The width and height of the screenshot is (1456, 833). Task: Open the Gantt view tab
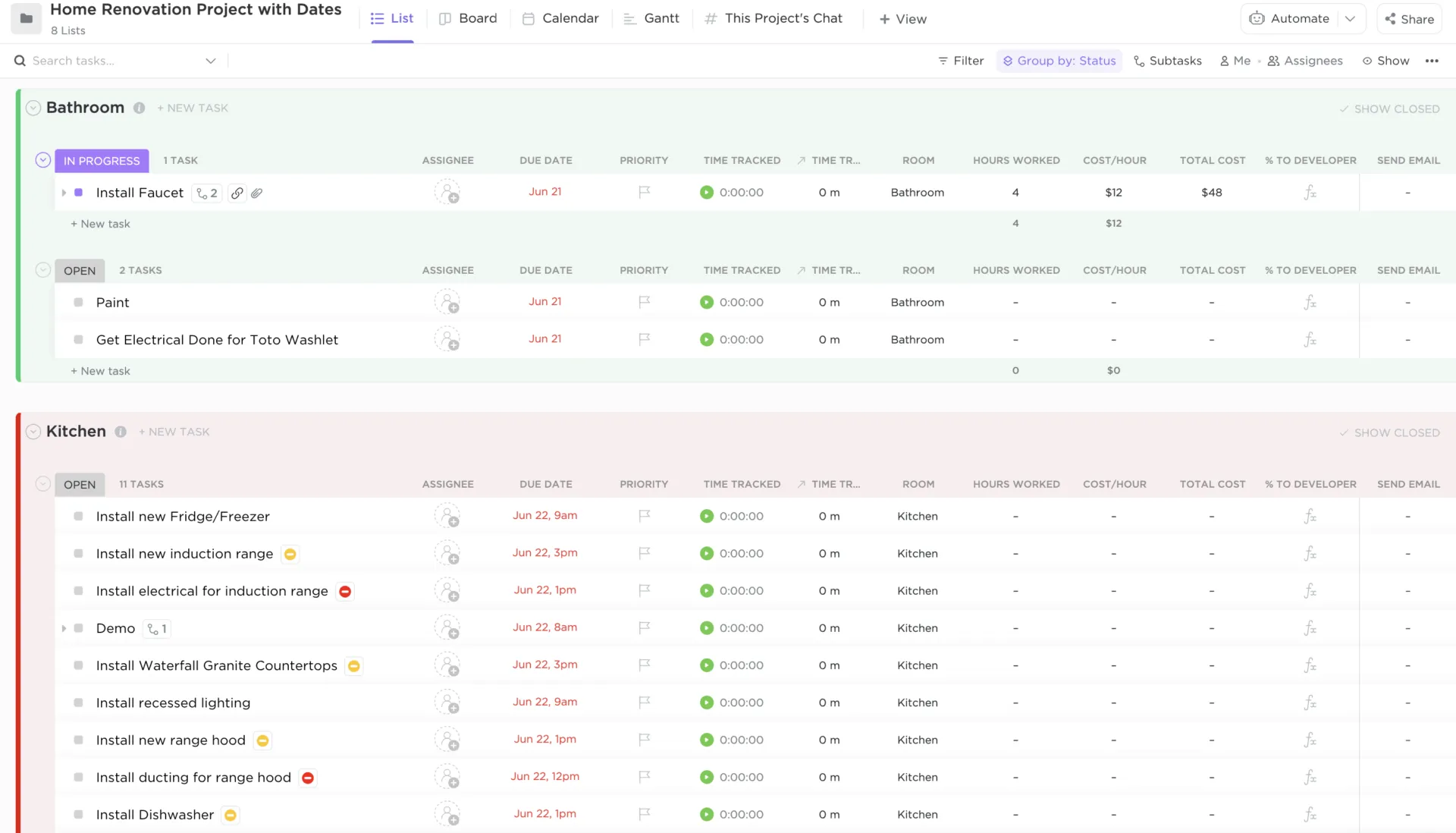[651, 18]
